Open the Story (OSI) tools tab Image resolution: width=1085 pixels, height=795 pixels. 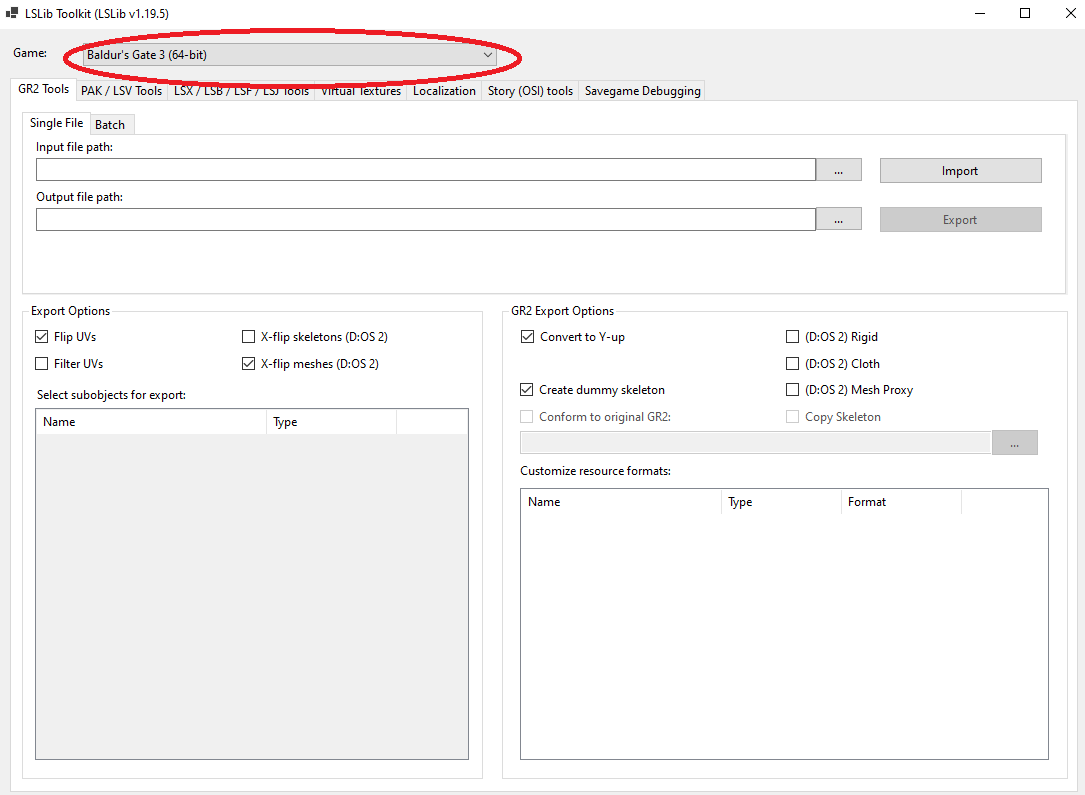point(530,91)
